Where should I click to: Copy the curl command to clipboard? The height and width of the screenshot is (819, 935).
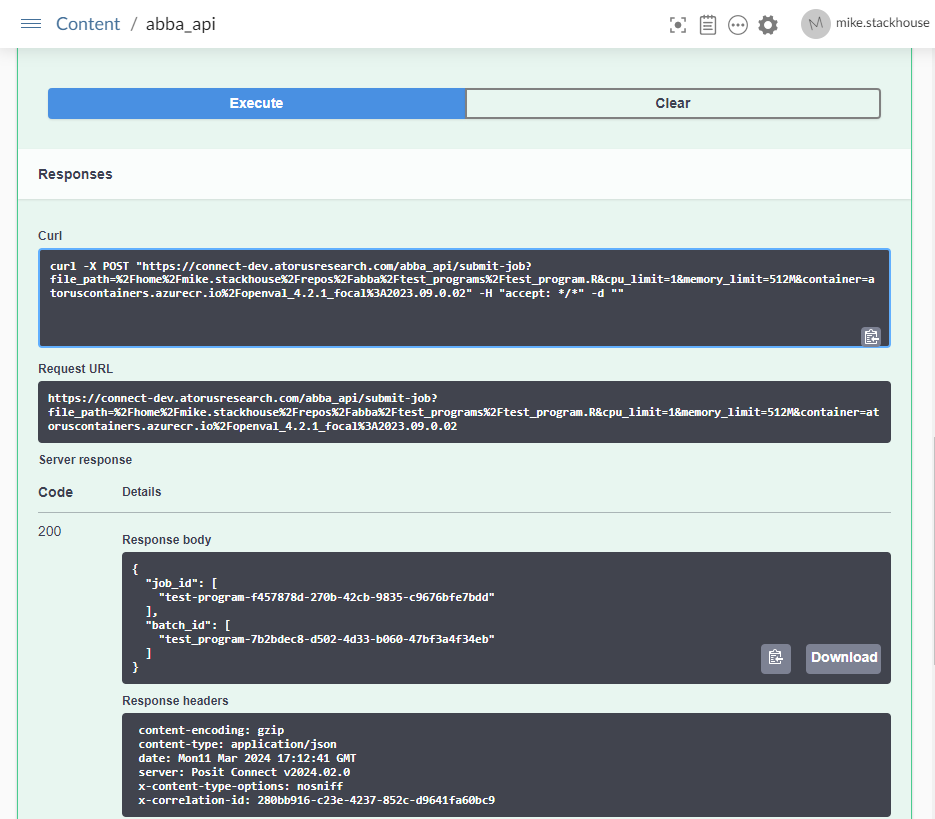pos(871,336)
